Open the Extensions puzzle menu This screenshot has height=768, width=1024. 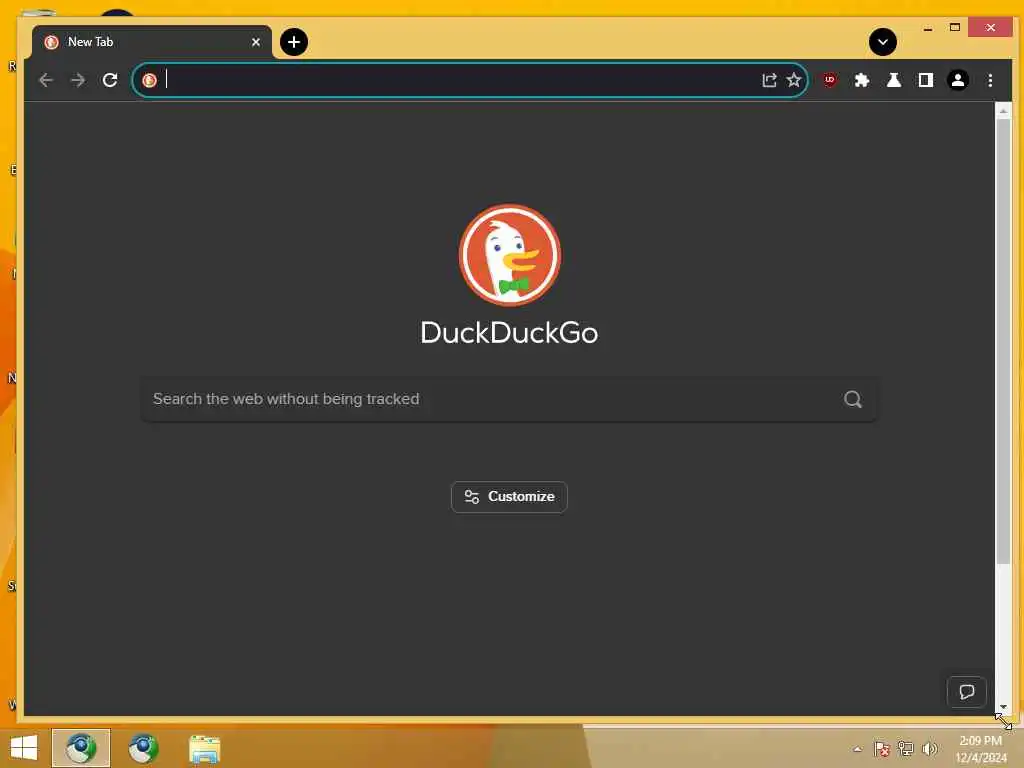click(x=861, y=80)
